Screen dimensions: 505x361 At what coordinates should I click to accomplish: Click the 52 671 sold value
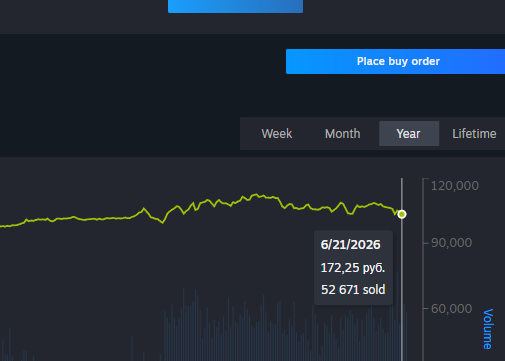[x=353, y=289]
